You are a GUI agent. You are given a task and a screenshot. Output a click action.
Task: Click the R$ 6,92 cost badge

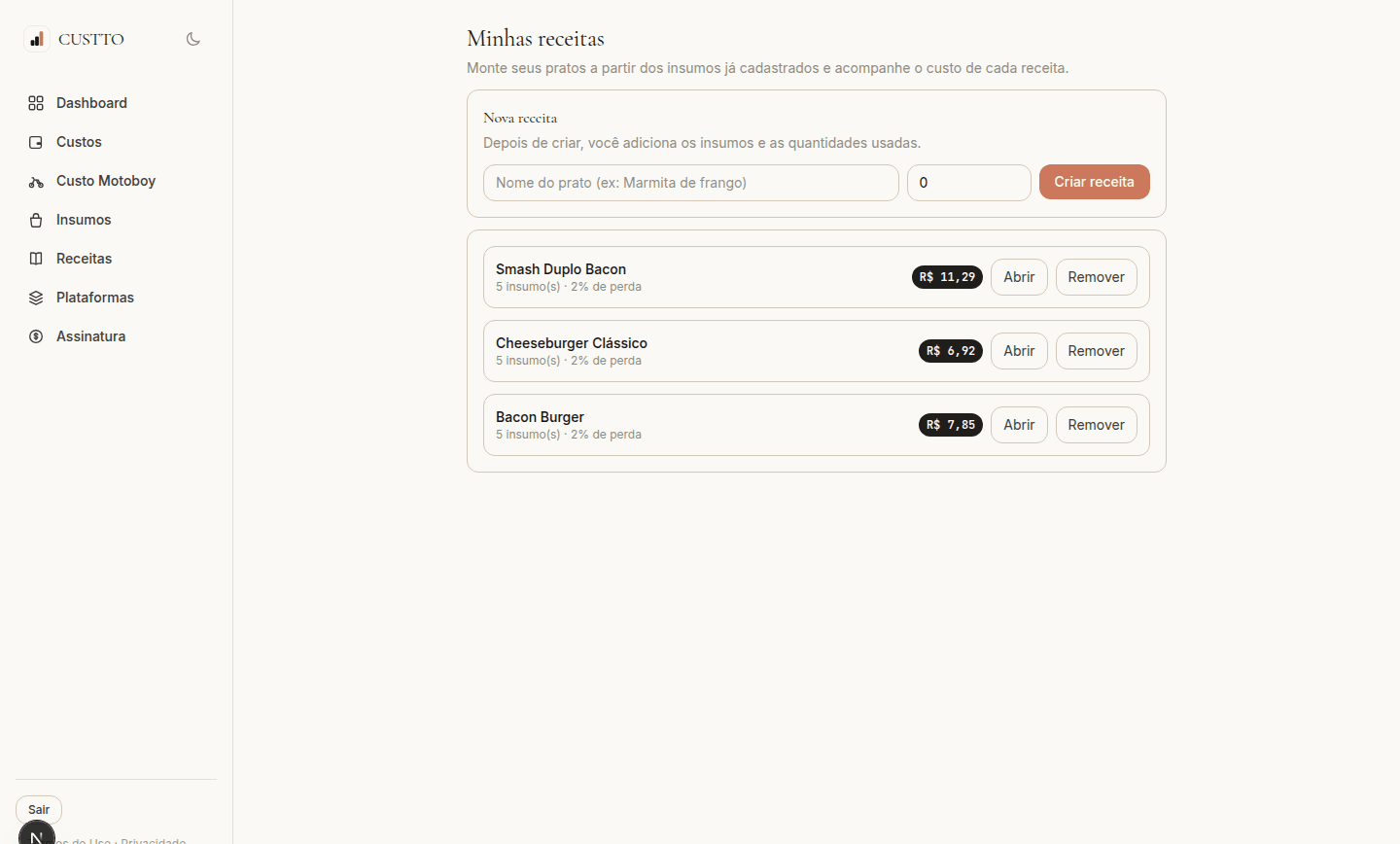click(x=951, y=351)
